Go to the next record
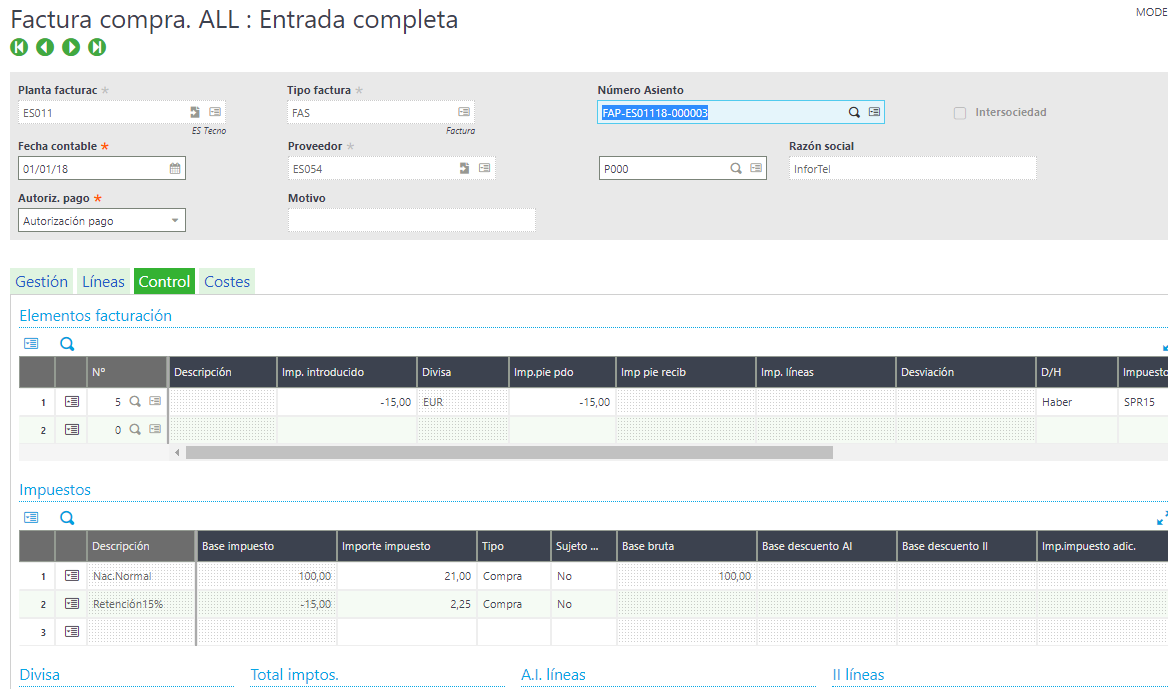Screen dimensions: 1168x689 [71, 47]
